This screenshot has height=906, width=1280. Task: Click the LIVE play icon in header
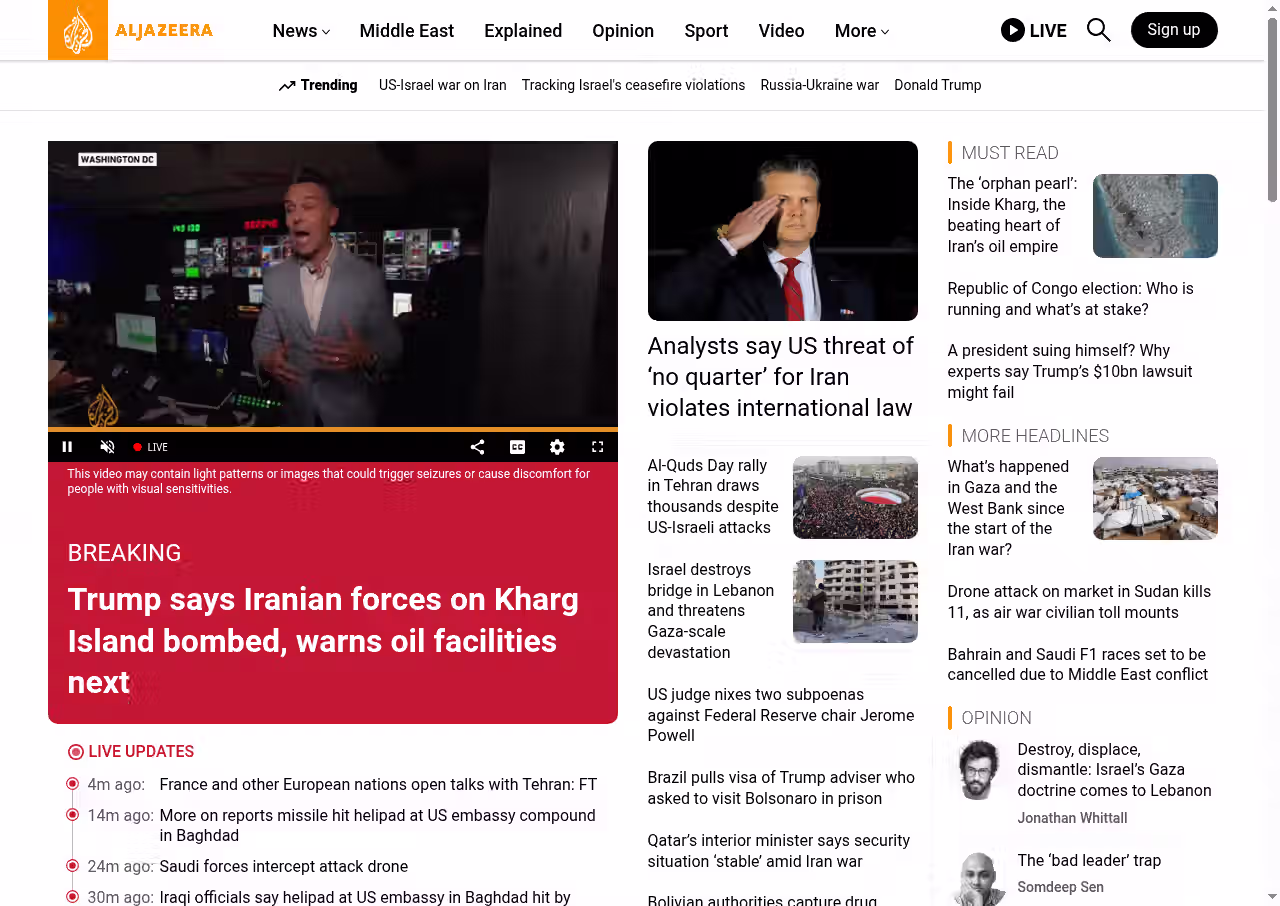(x=1012, y=30)
